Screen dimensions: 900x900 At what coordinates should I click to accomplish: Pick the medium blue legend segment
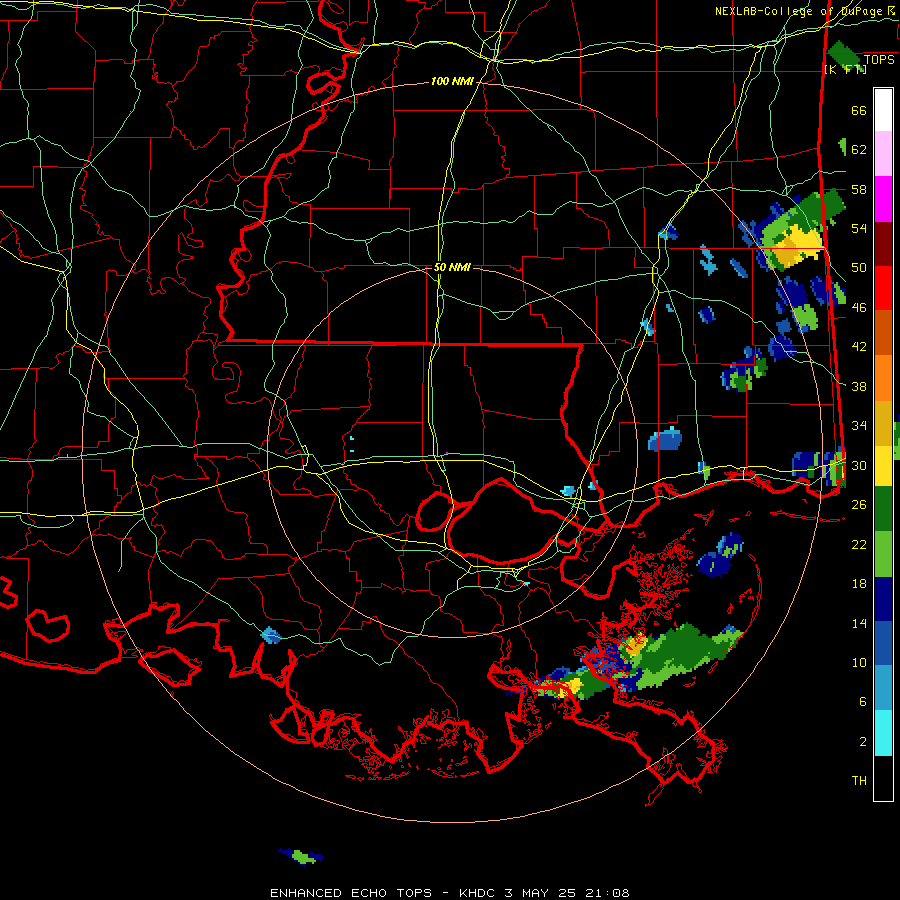(x=883, y=643)
